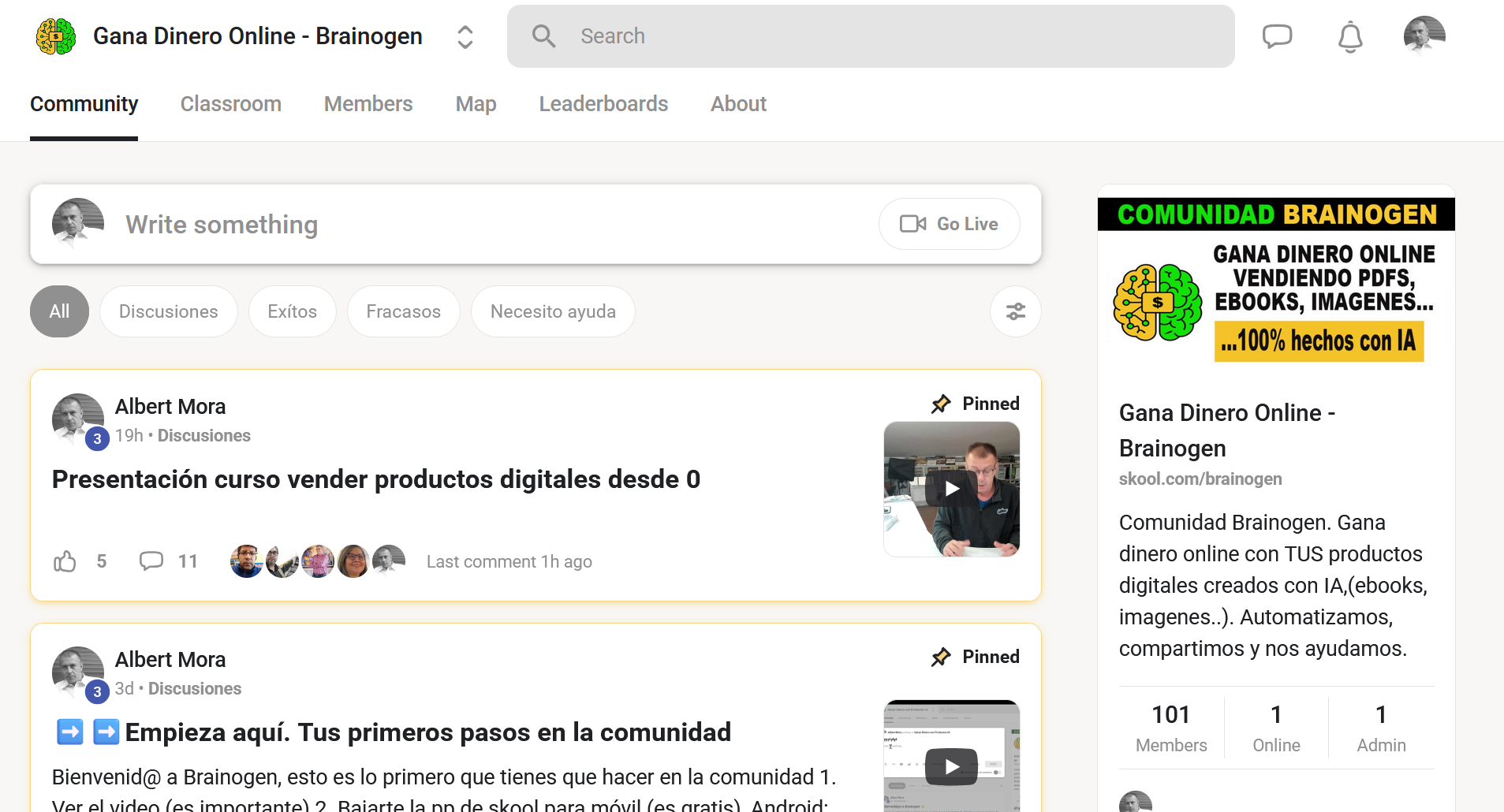1504x812 pixels.
Task: Select the All category filter
Action: point(59,311)
